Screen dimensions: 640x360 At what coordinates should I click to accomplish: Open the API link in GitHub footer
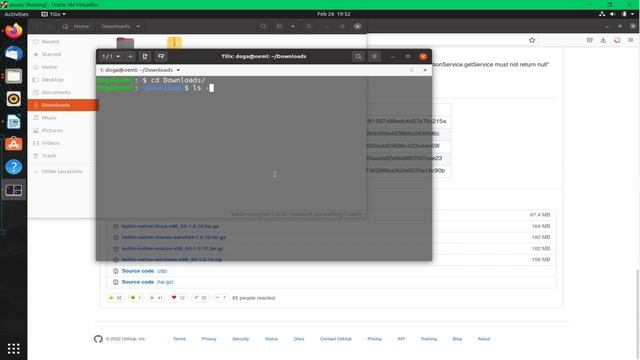click(x=401, y=339)
